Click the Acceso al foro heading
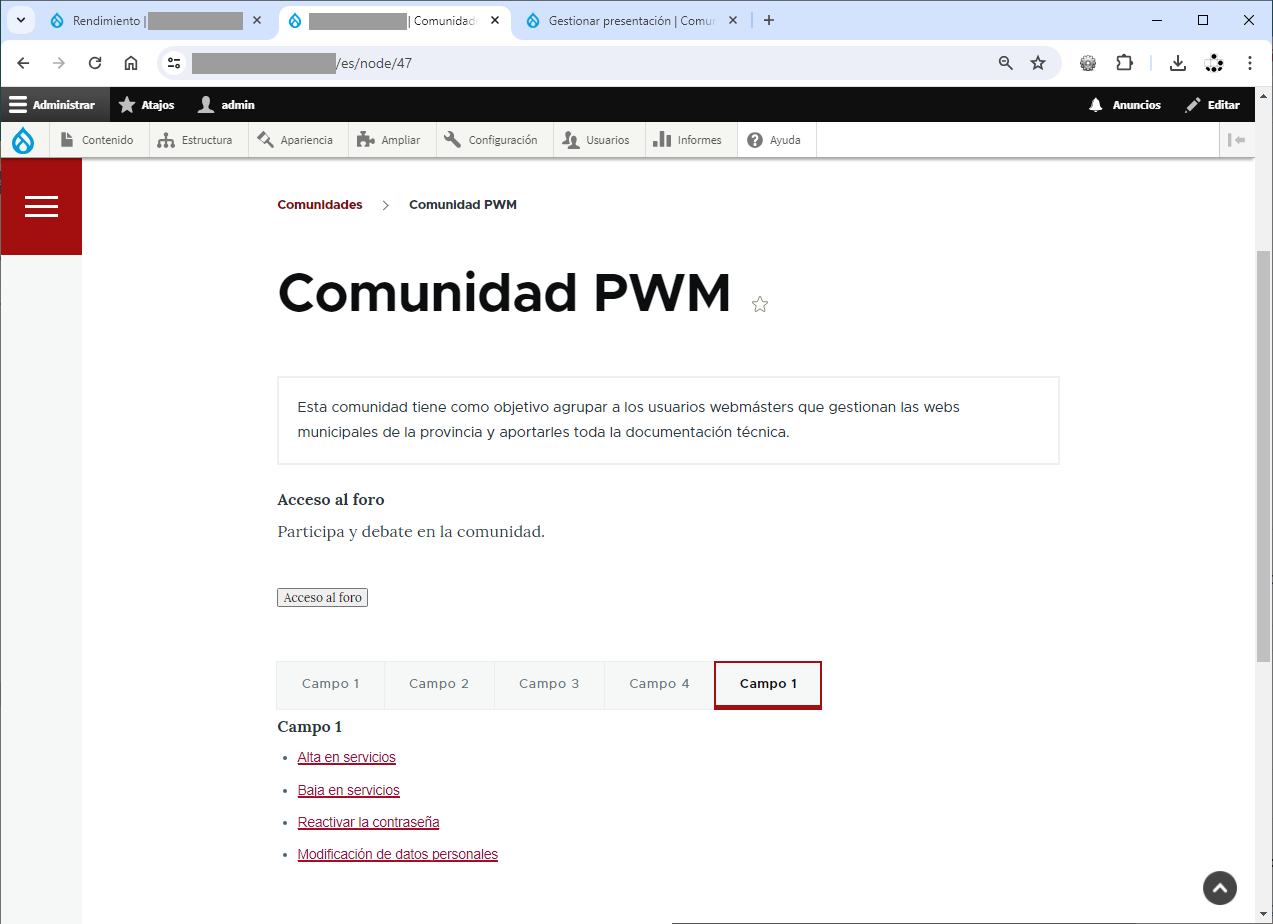 331,500
